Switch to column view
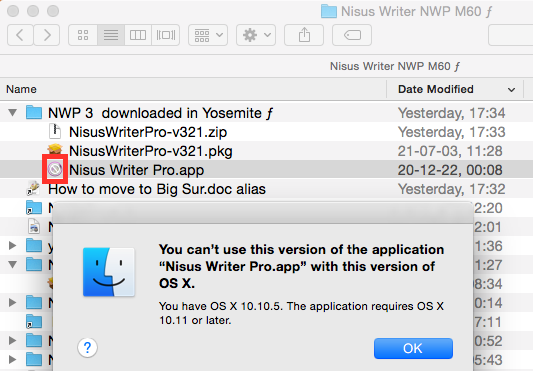The width and height of the screenshot is (533, 371). pyautogui.click(x=138, y=35)
